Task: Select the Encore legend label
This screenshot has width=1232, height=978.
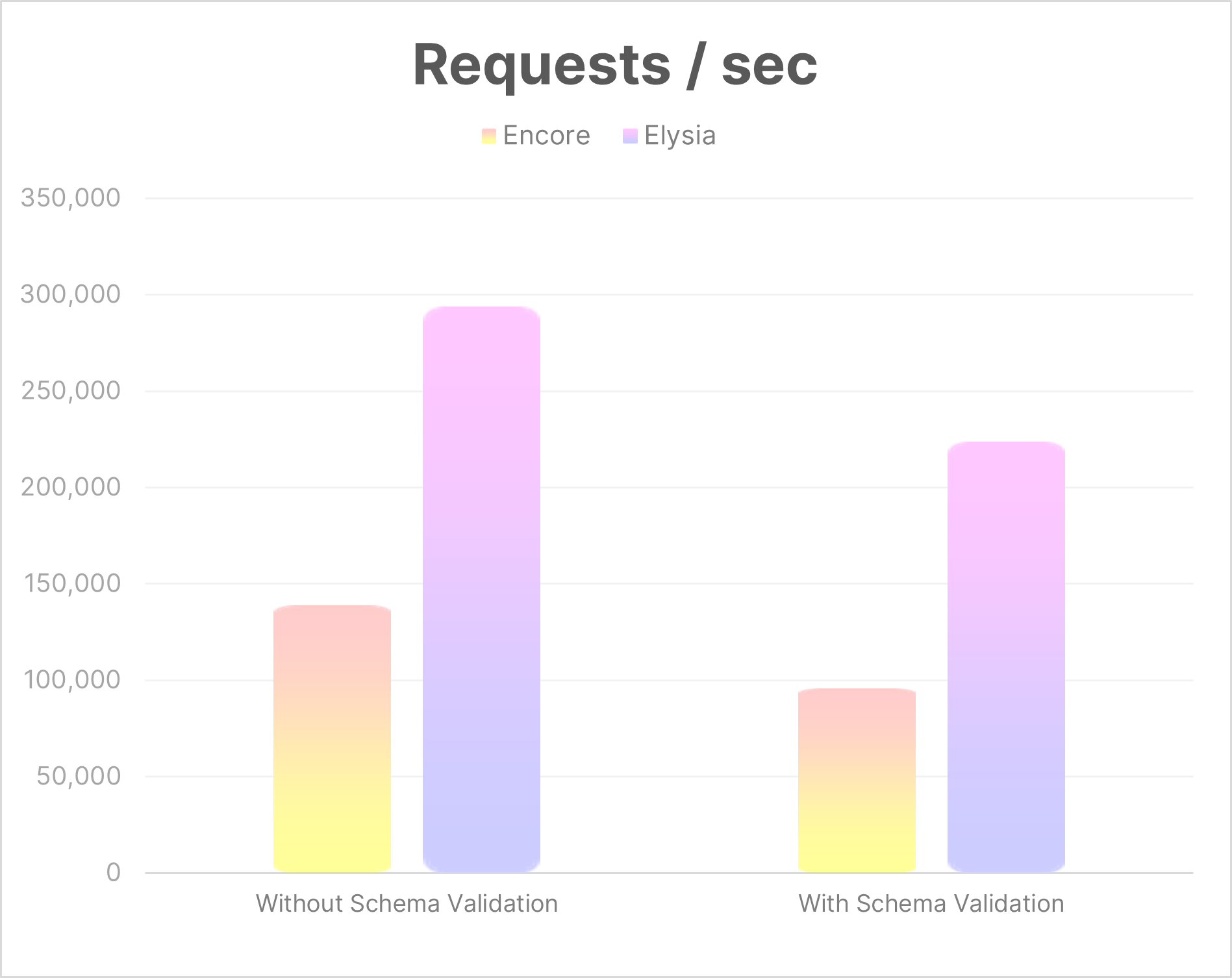Action: [x=546, y=136]
